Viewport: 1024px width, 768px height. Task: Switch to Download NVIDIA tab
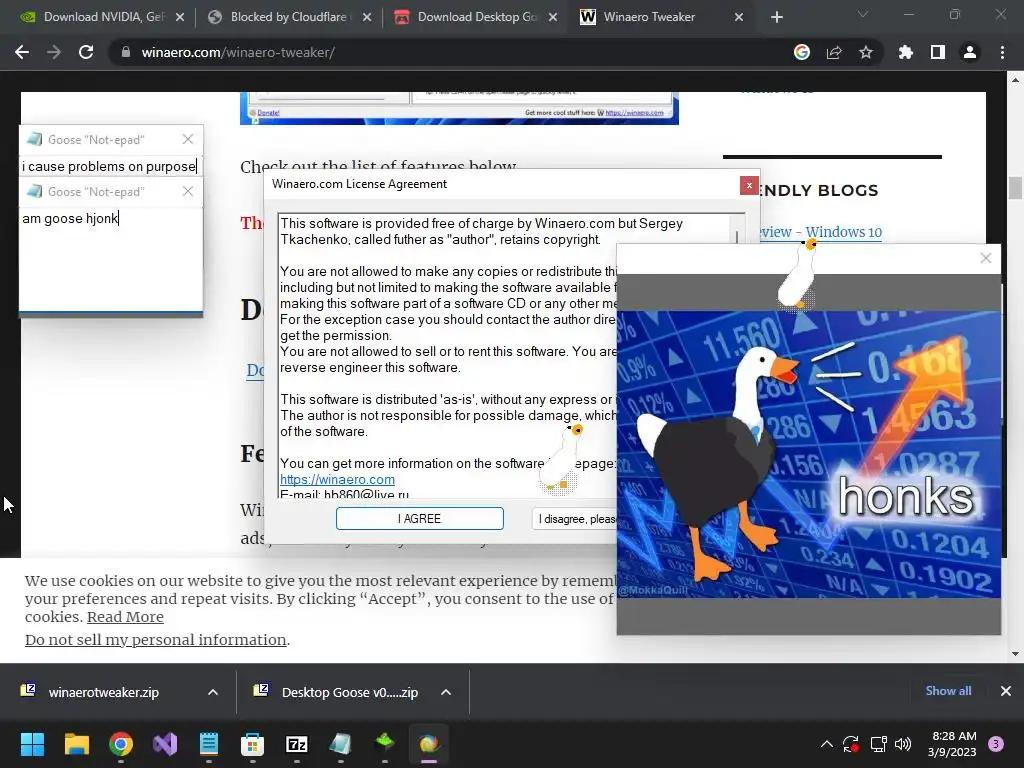click(x=103, y=17)
